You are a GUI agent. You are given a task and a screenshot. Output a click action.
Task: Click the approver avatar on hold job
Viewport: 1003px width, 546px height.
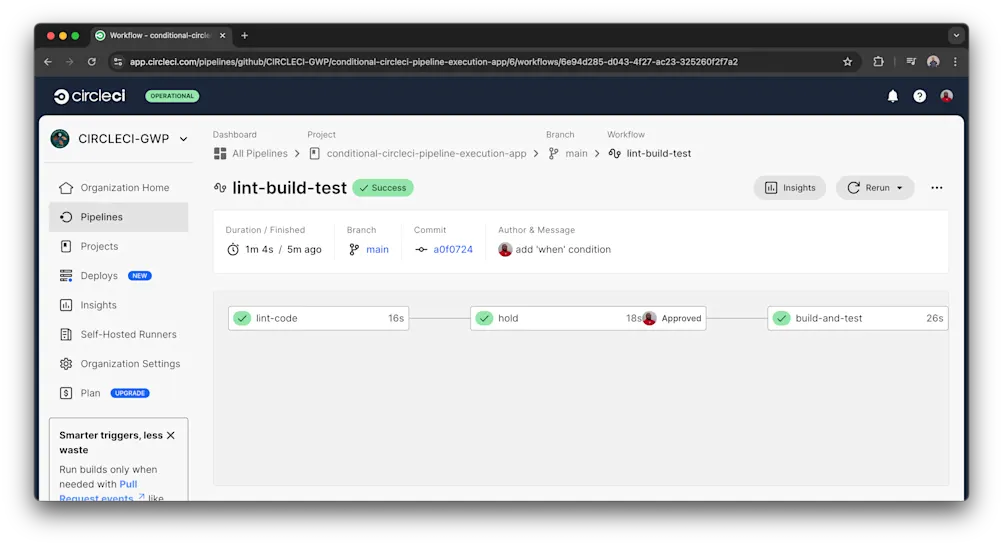(649, 318)
